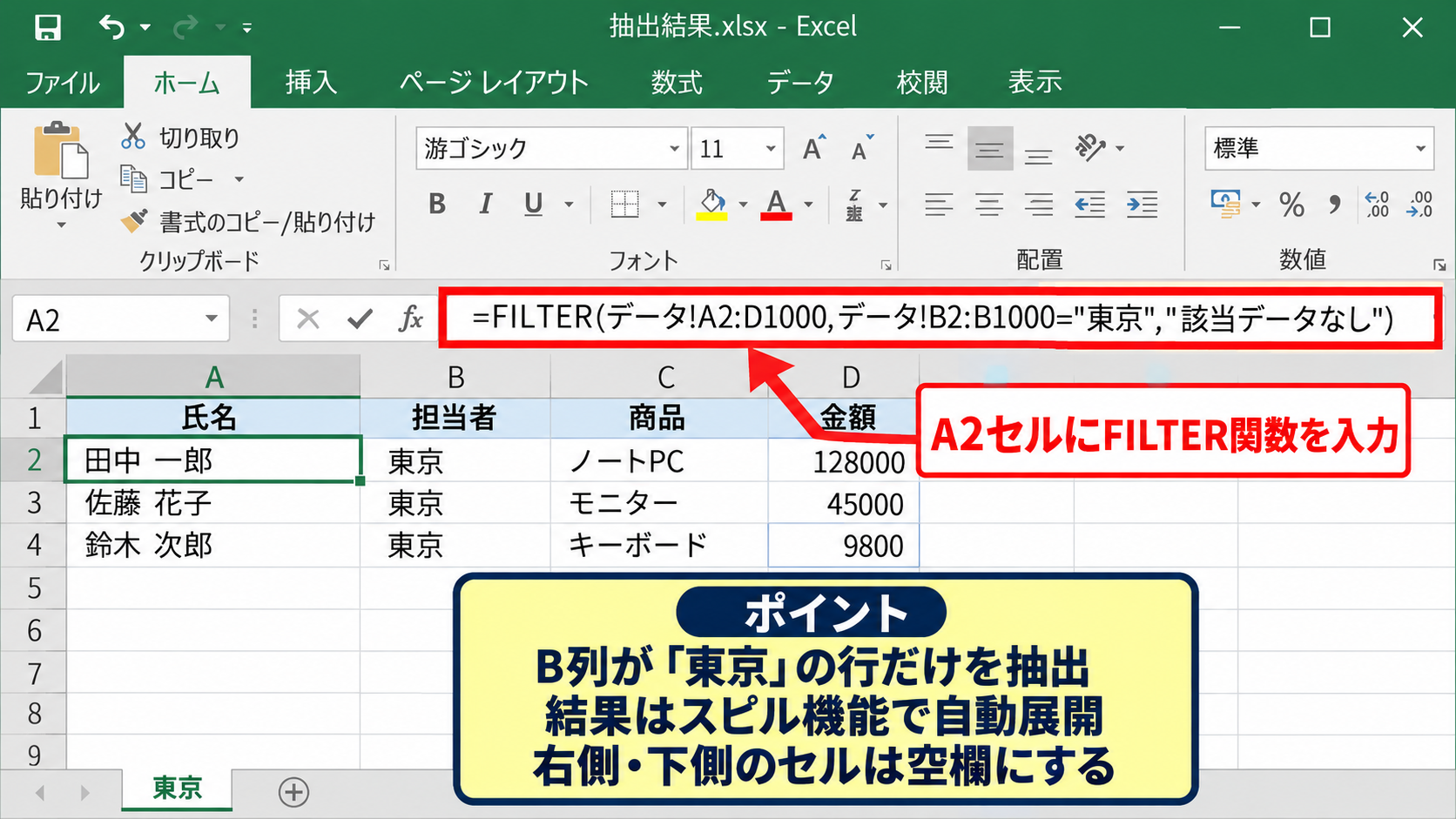Apply comma style number format
Screen dimensions: 1456x819
coord(1334,205)
